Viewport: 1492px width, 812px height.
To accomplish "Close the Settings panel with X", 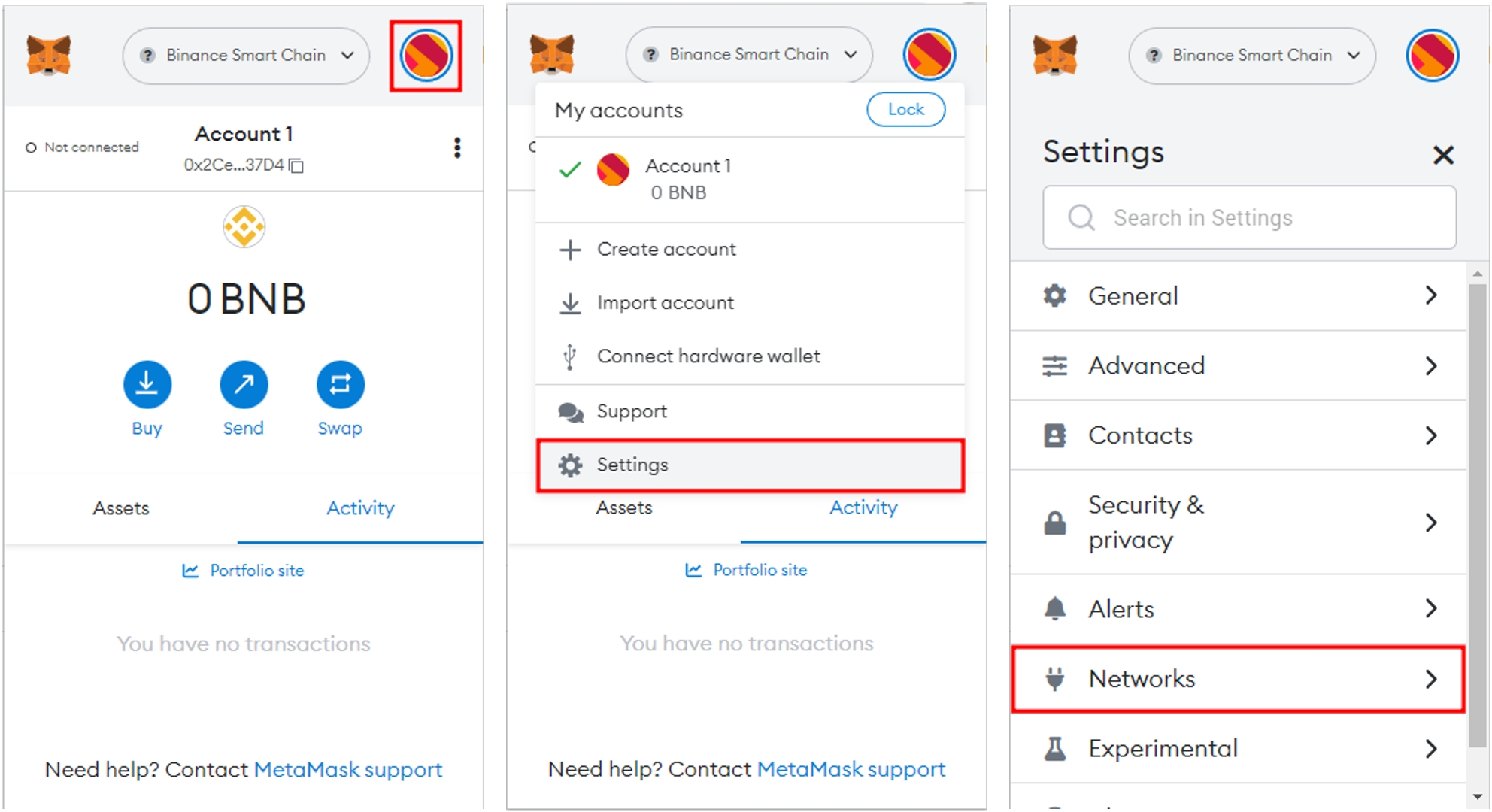I will point(1442,155).
